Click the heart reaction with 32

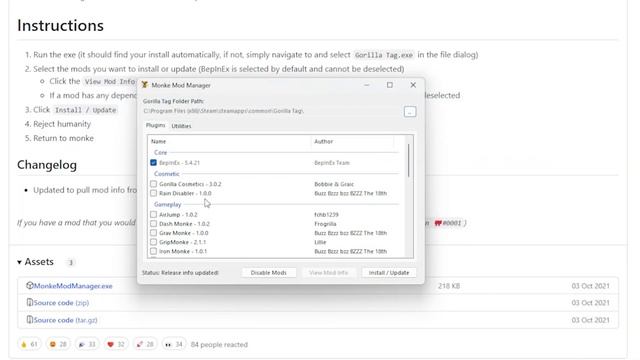point(116,344)
